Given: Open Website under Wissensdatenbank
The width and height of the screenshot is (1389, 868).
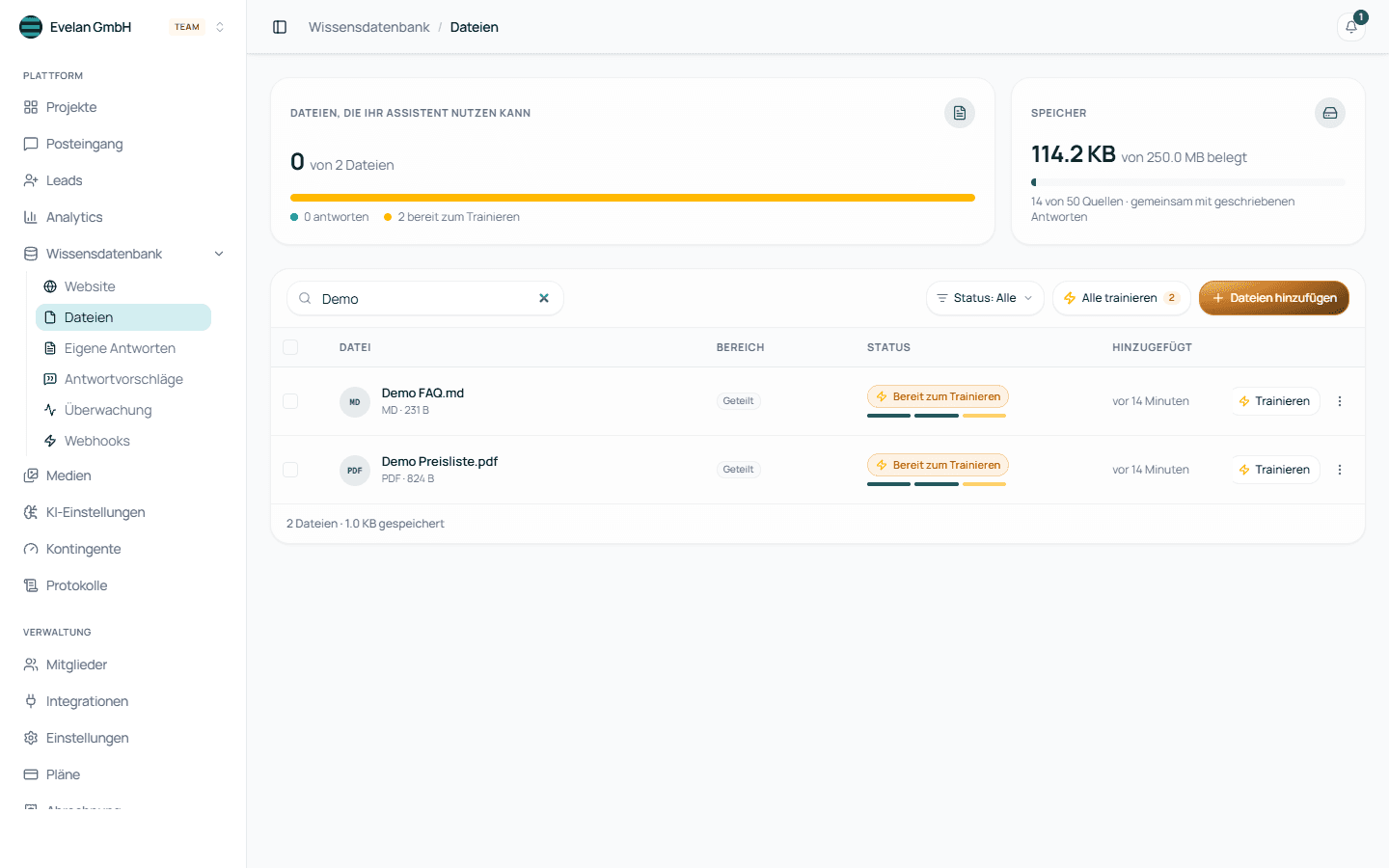Looking at the screenshot, I should coord(123,286).
